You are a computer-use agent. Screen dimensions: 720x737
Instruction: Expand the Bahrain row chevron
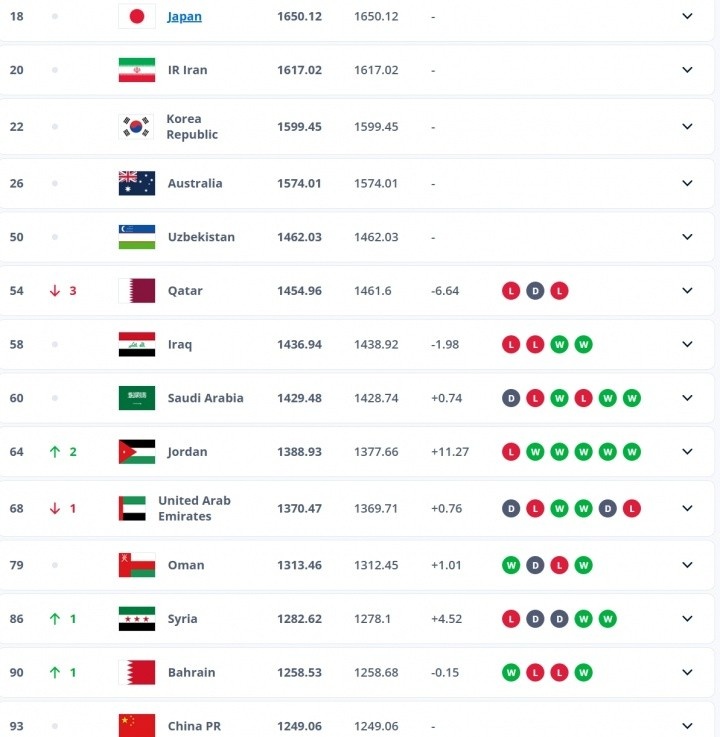(x=687, y=672)
